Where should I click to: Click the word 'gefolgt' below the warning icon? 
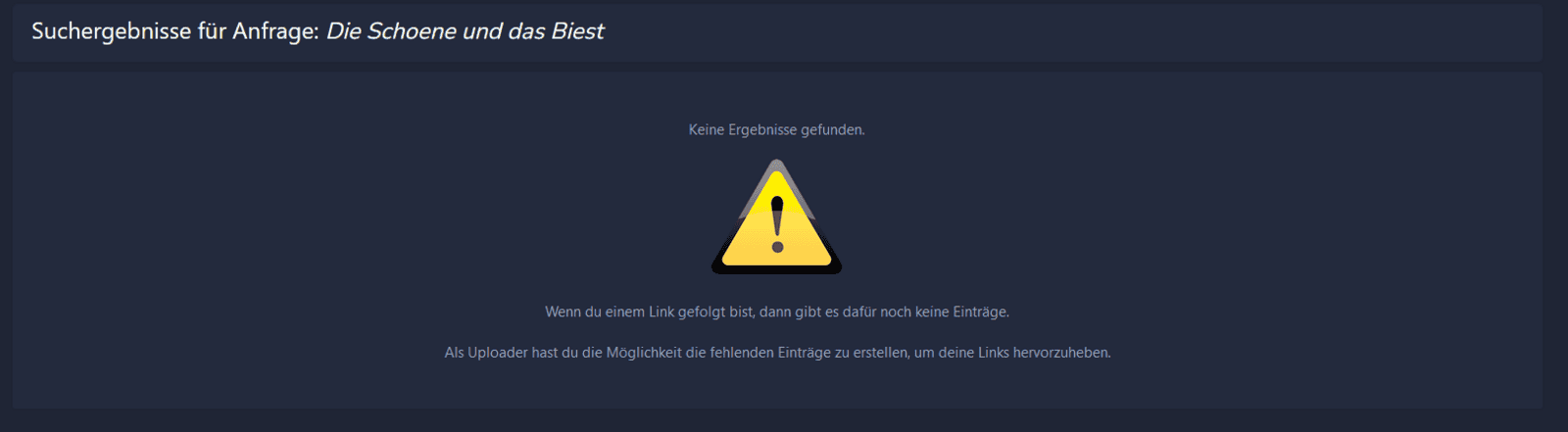click(702, 312)
